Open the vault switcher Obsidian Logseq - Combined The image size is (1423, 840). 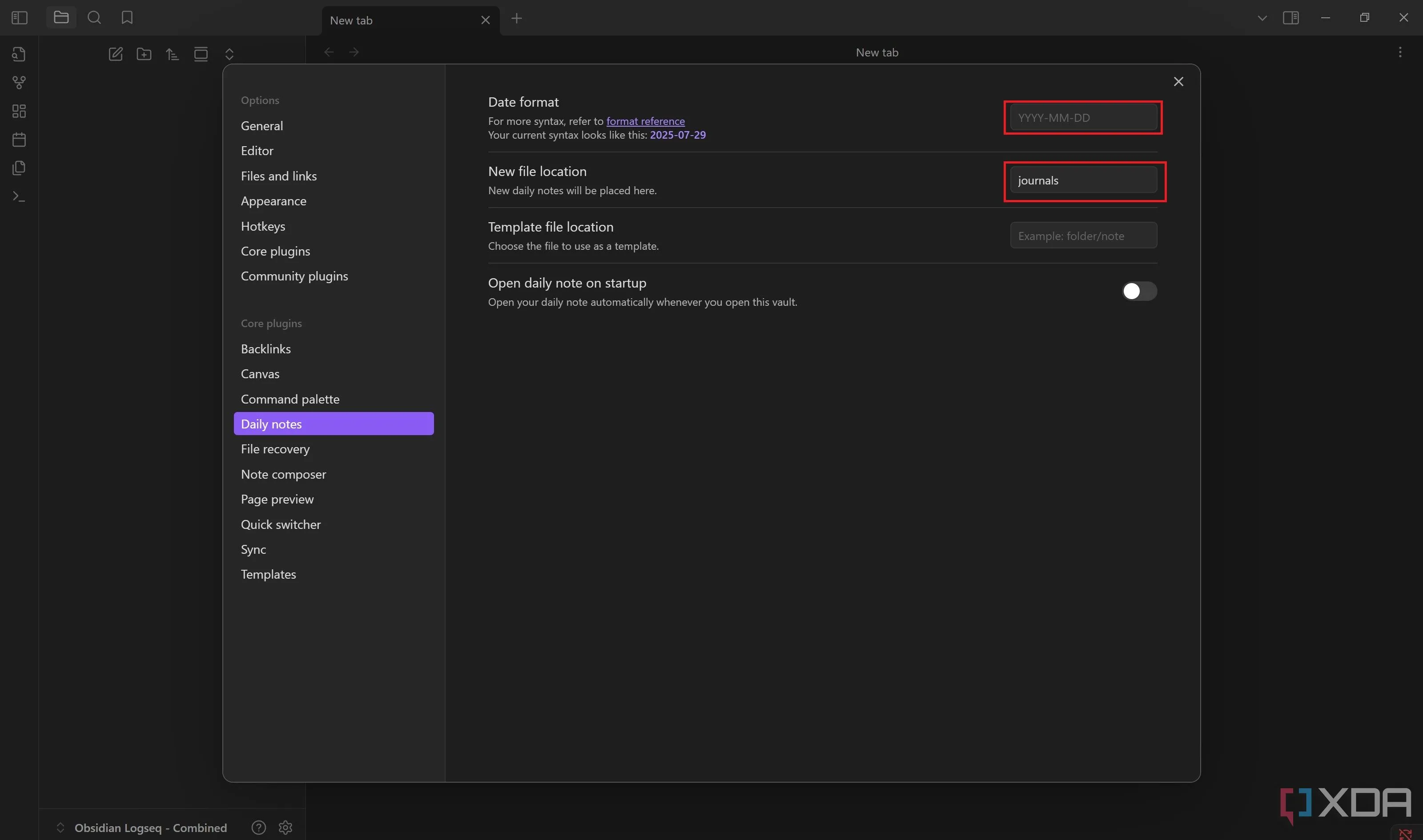point(141,828)
